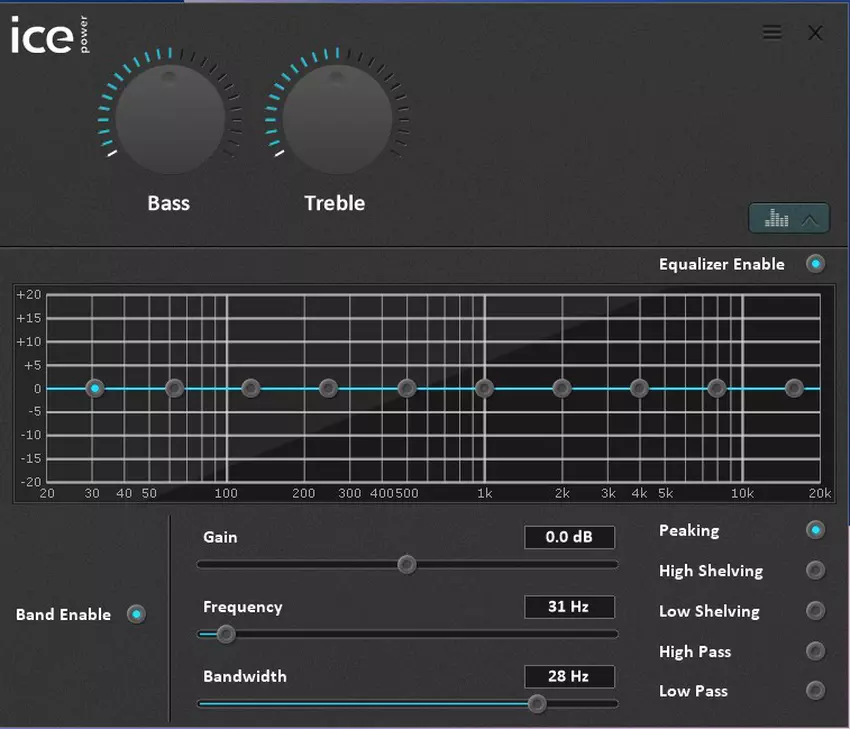Viewport: 850px width, 729px height.
Task: Click the Gain slider handle
Action: [x=406, y=564]
